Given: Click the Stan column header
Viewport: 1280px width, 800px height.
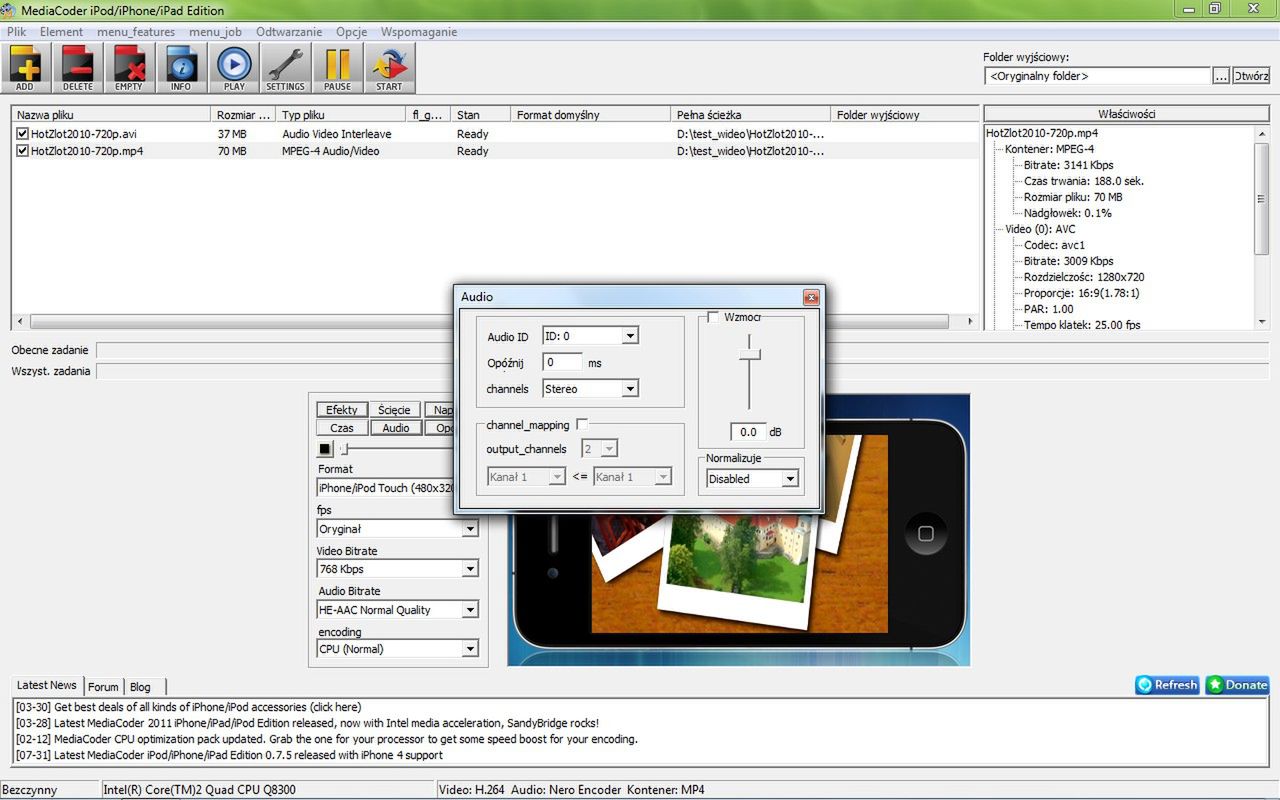Looking at the screenshot, I should (480, 115).
